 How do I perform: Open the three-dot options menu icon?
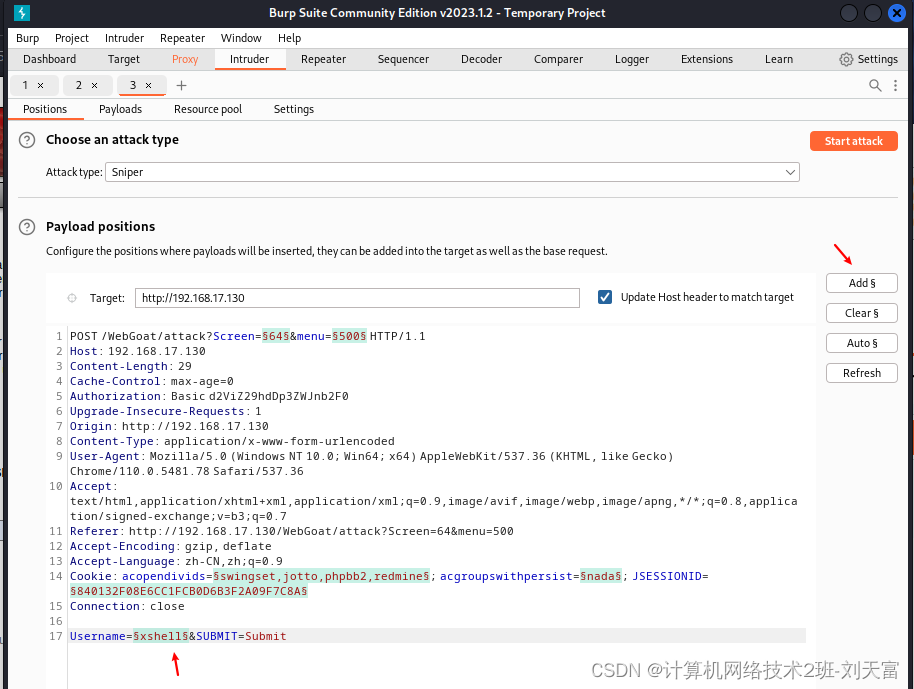(895, 85)
